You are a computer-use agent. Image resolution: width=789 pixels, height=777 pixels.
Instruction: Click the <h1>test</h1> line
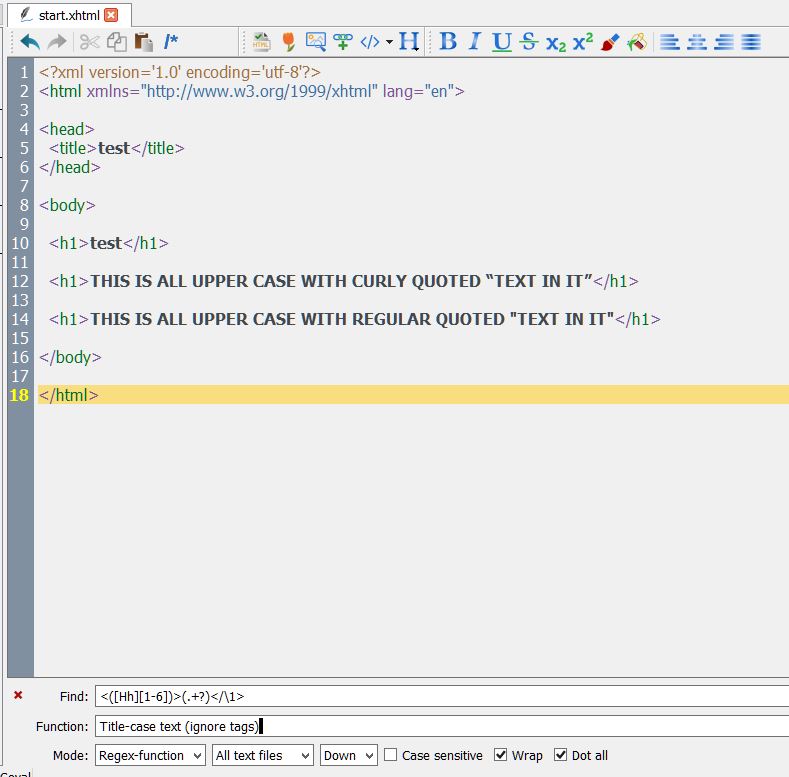tap(109, 243)
